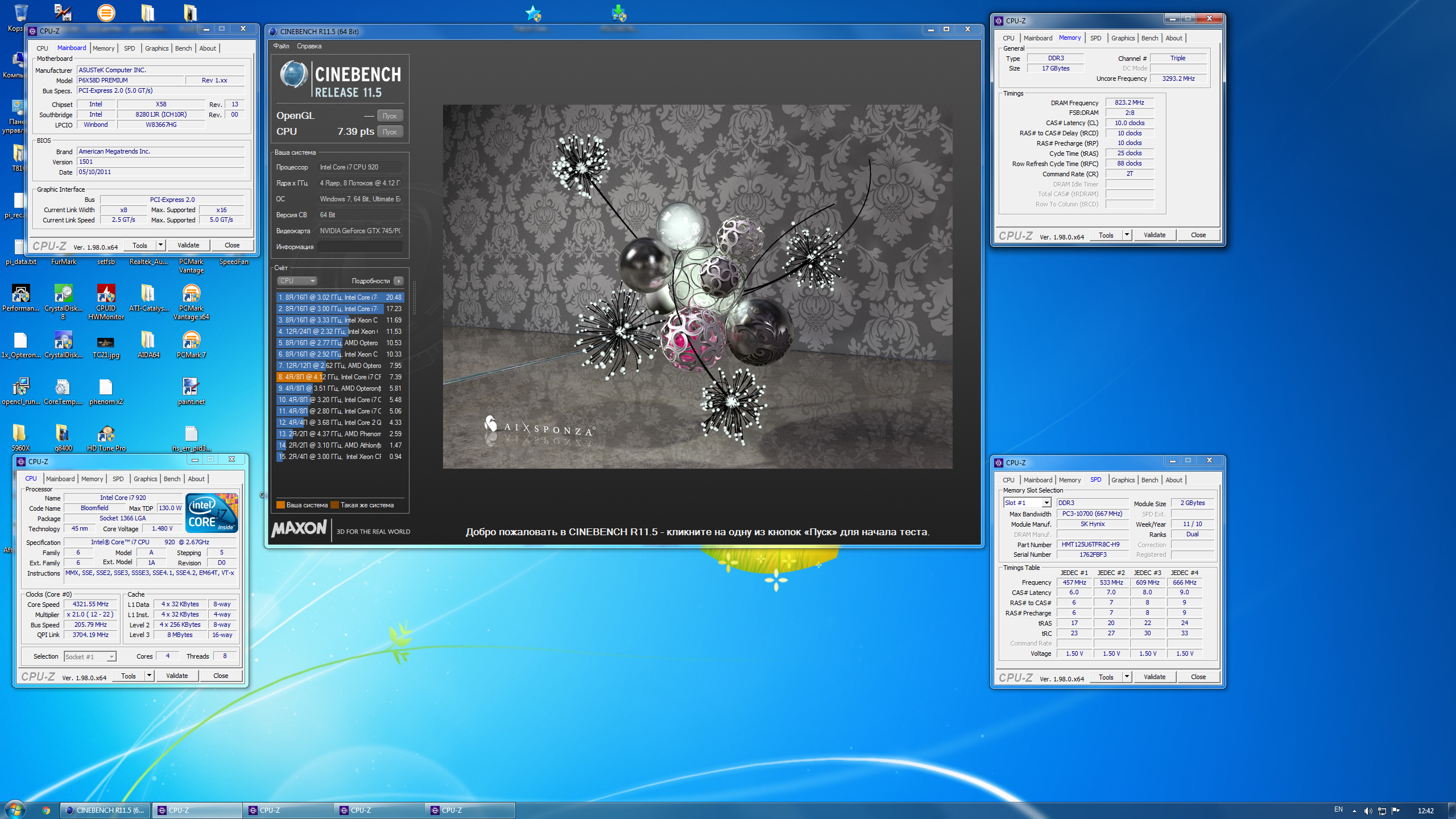
Task: Click the DRAM Frequency value 823.2 MHz
Action: coord(1130,102)
